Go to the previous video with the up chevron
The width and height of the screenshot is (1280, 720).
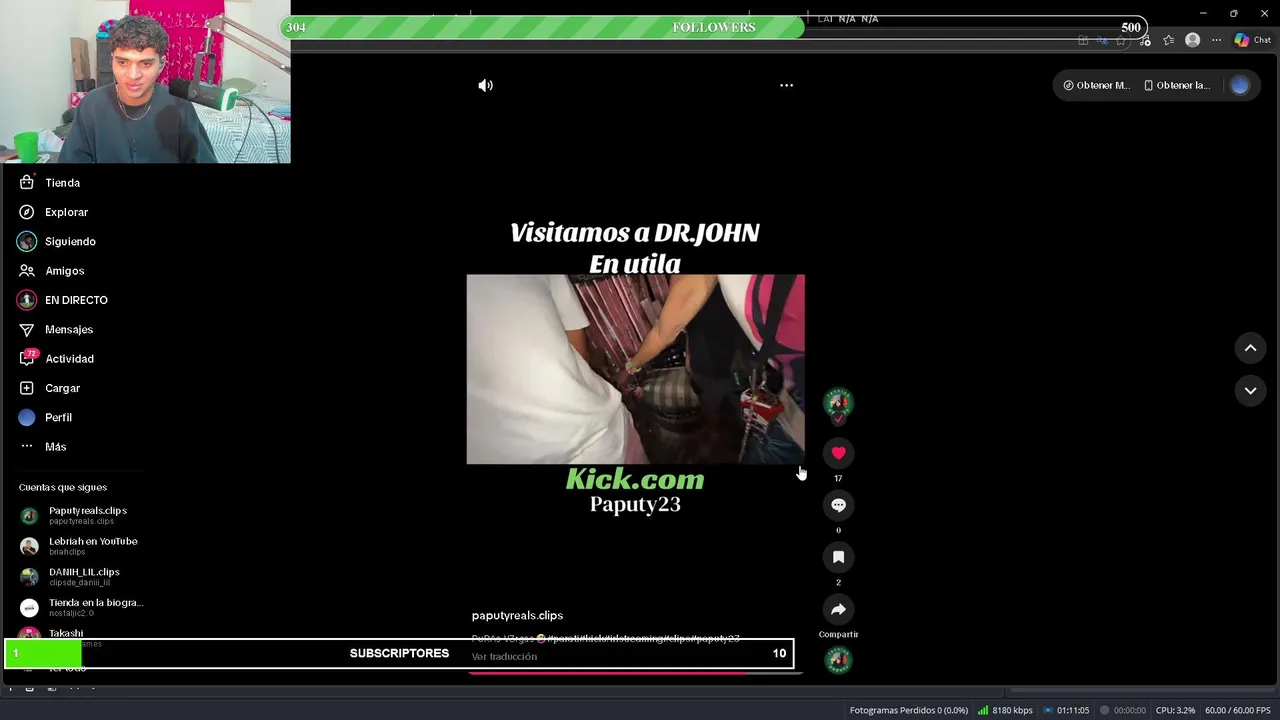click(x=1250, y=348)
